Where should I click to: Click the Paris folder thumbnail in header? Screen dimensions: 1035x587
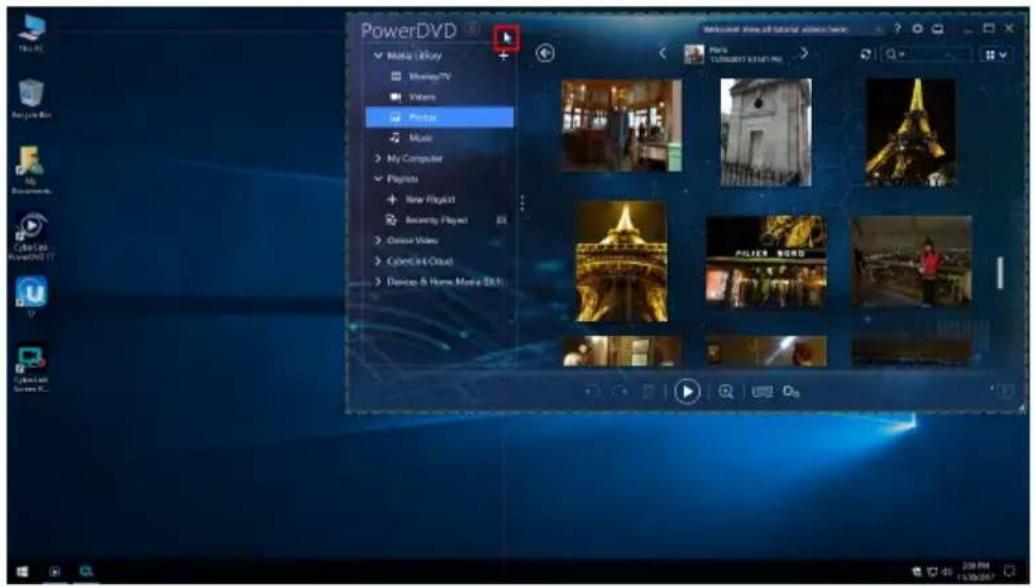click(x=694, y=54)
